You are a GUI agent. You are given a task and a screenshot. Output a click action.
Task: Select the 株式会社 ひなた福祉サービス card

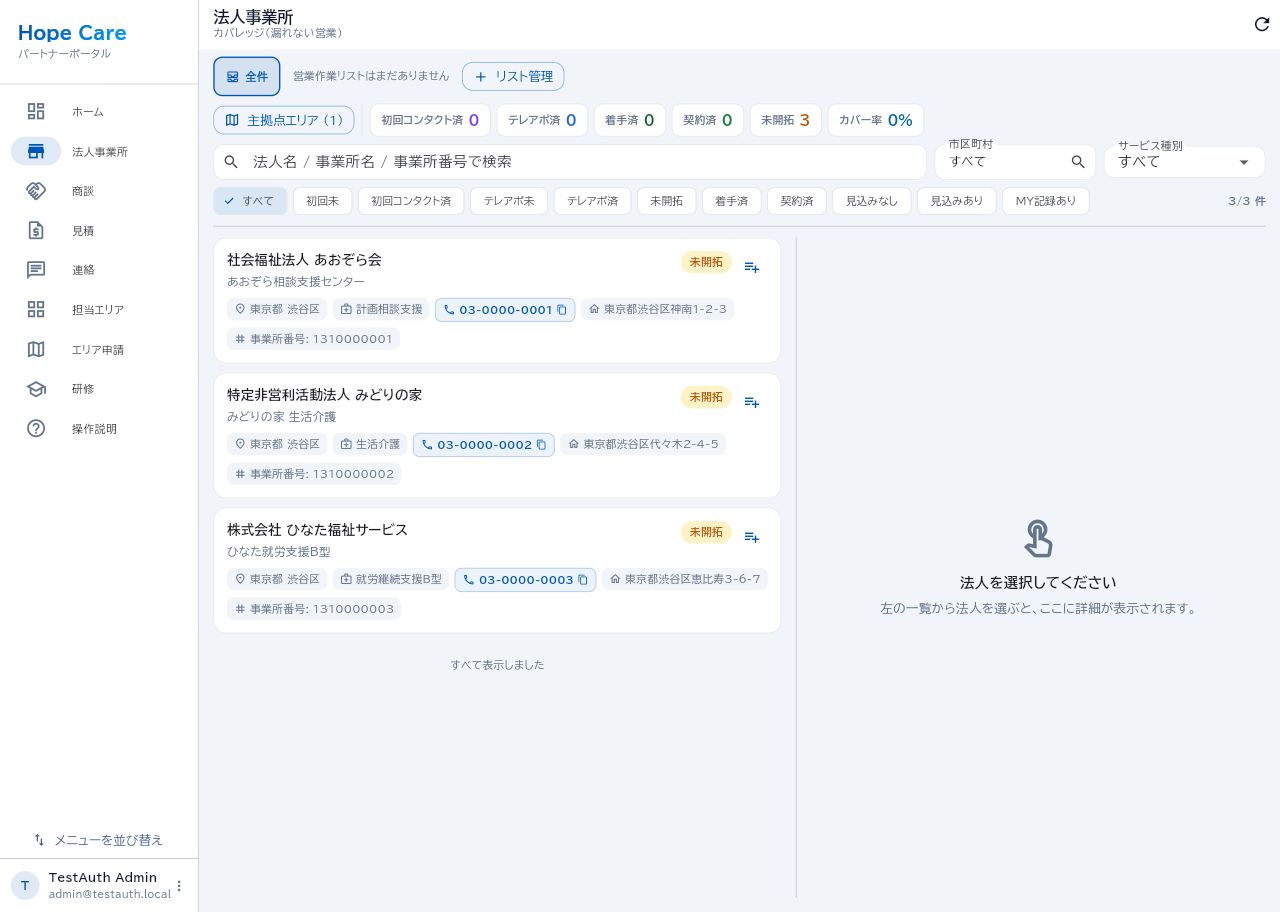click(497, 570)
